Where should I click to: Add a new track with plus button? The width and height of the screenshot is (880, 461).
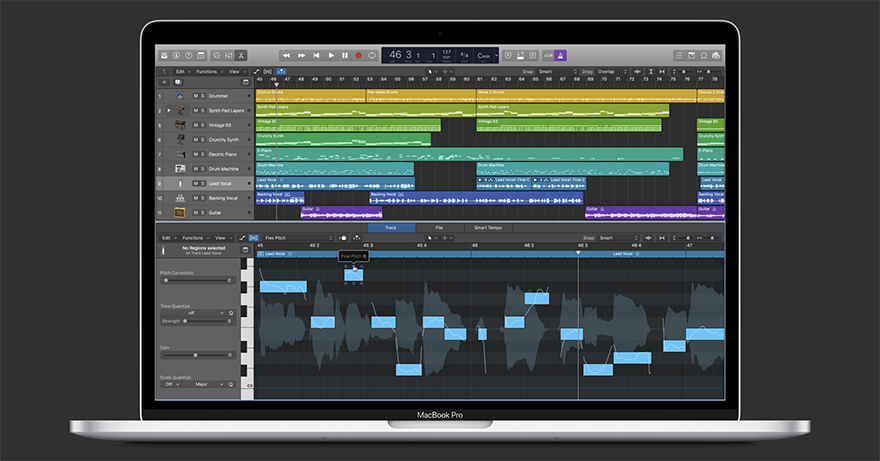tap(164, 82)
